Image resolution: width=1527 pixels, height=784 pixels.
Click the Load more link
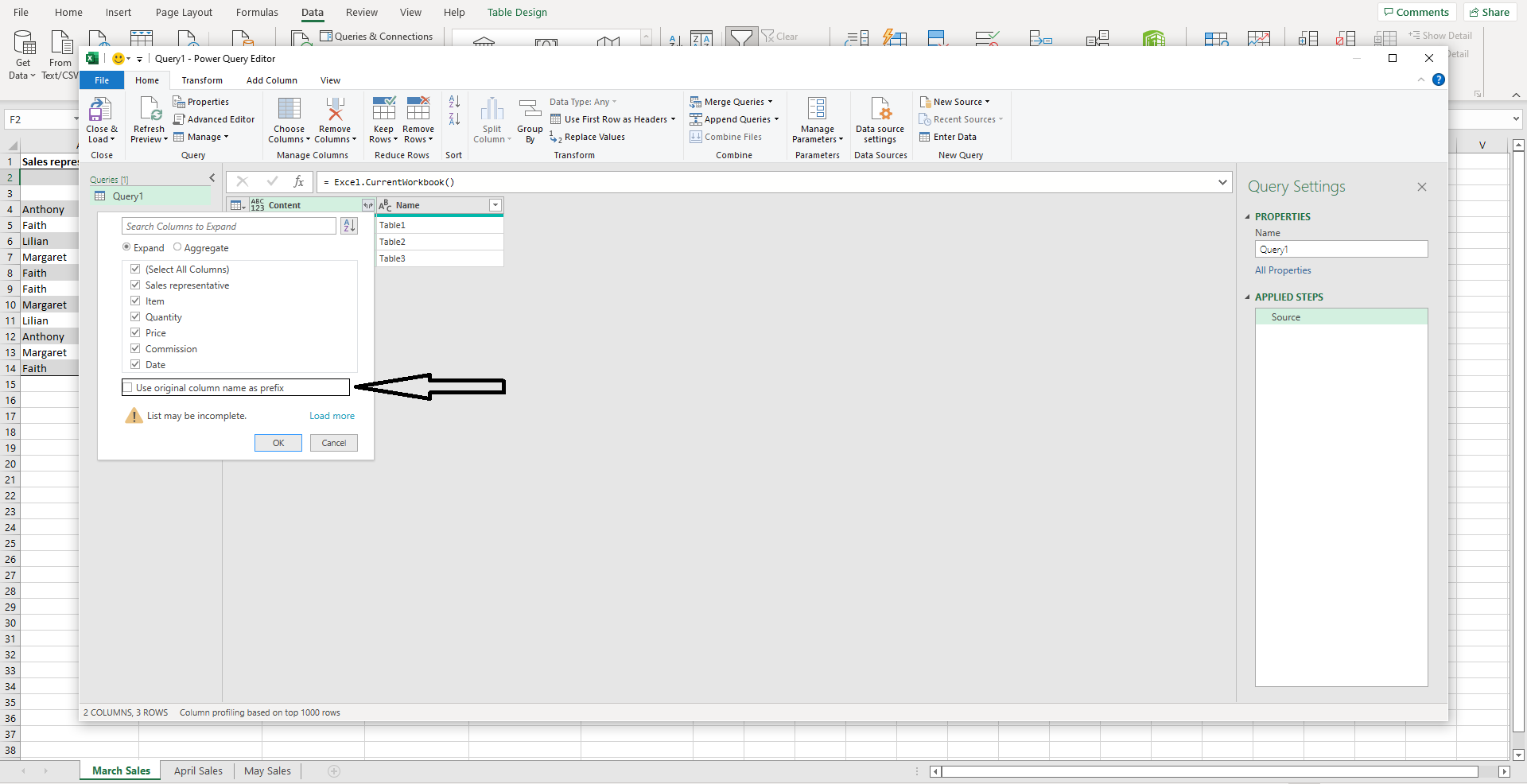(332, 415)
